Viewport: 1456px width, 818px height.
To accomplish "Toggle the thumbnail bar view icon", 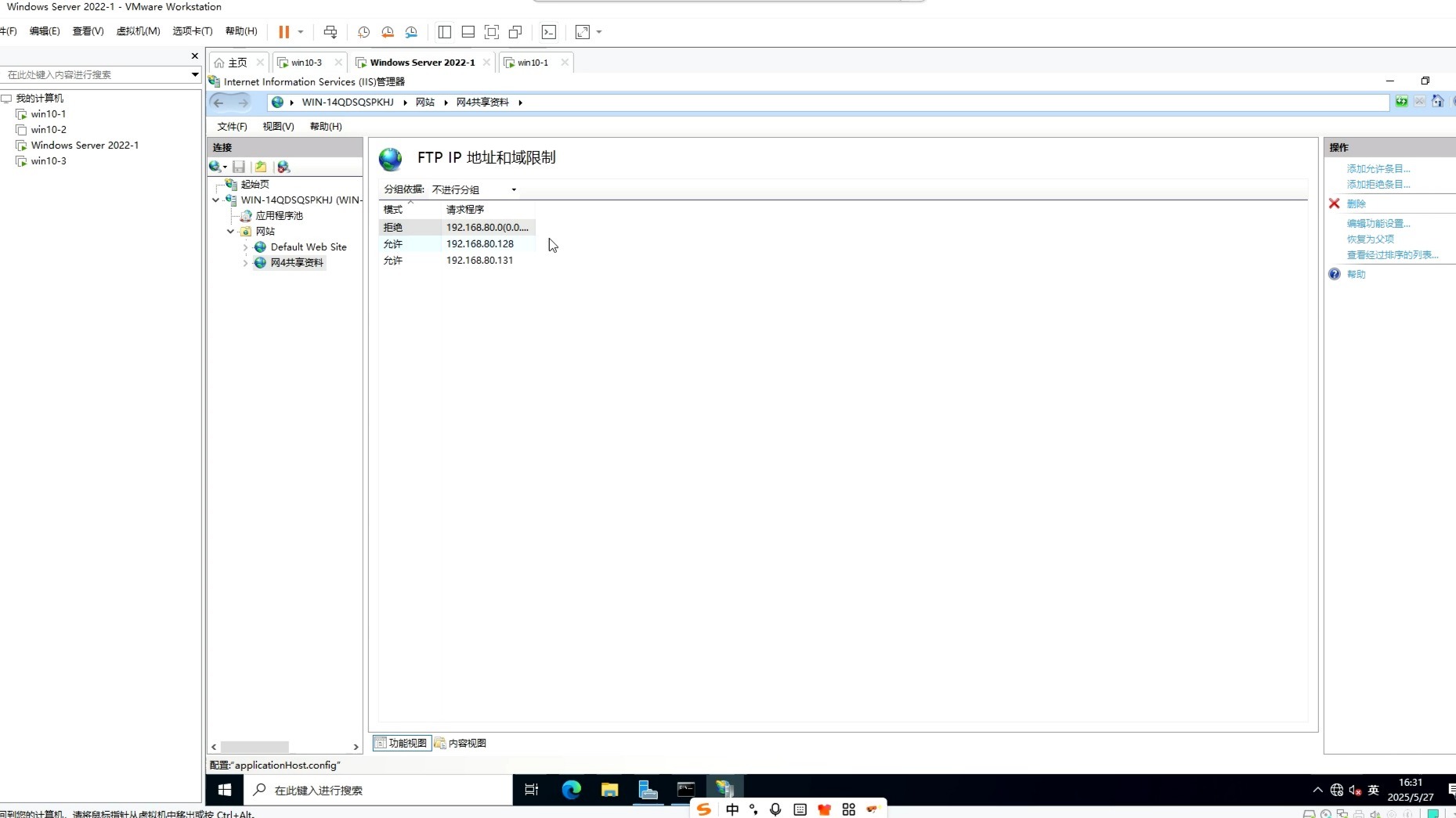I will click(x=468, y=32).
